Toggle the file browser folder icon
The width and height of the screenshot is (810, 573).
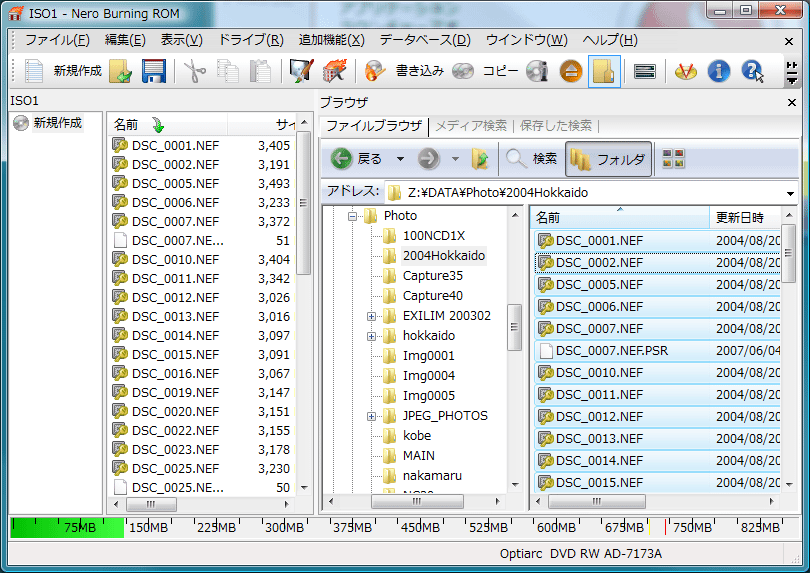(x=604, y=71)
